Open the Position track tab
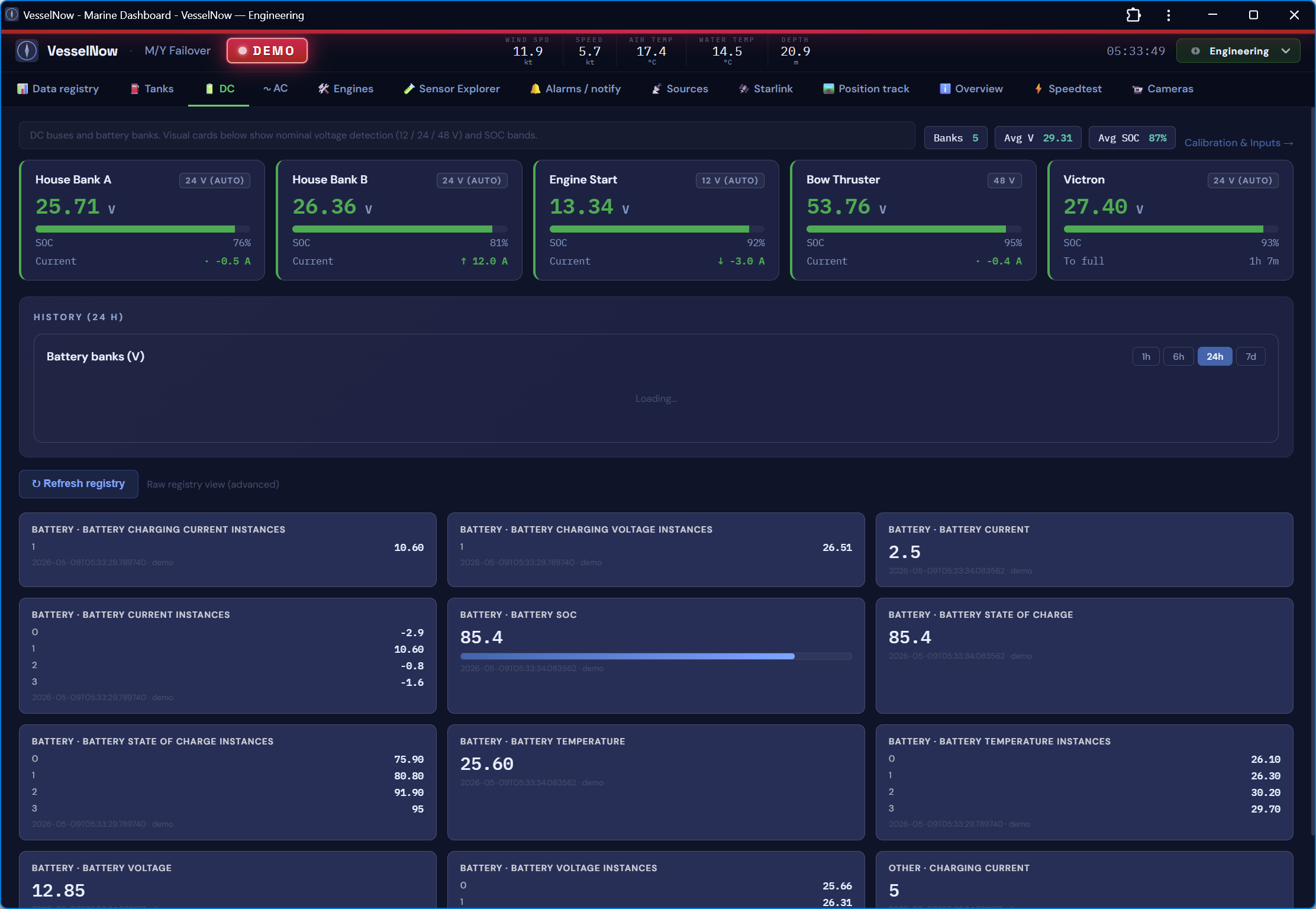The width and height of the screenshot is (1316, 909). (866, 89)
